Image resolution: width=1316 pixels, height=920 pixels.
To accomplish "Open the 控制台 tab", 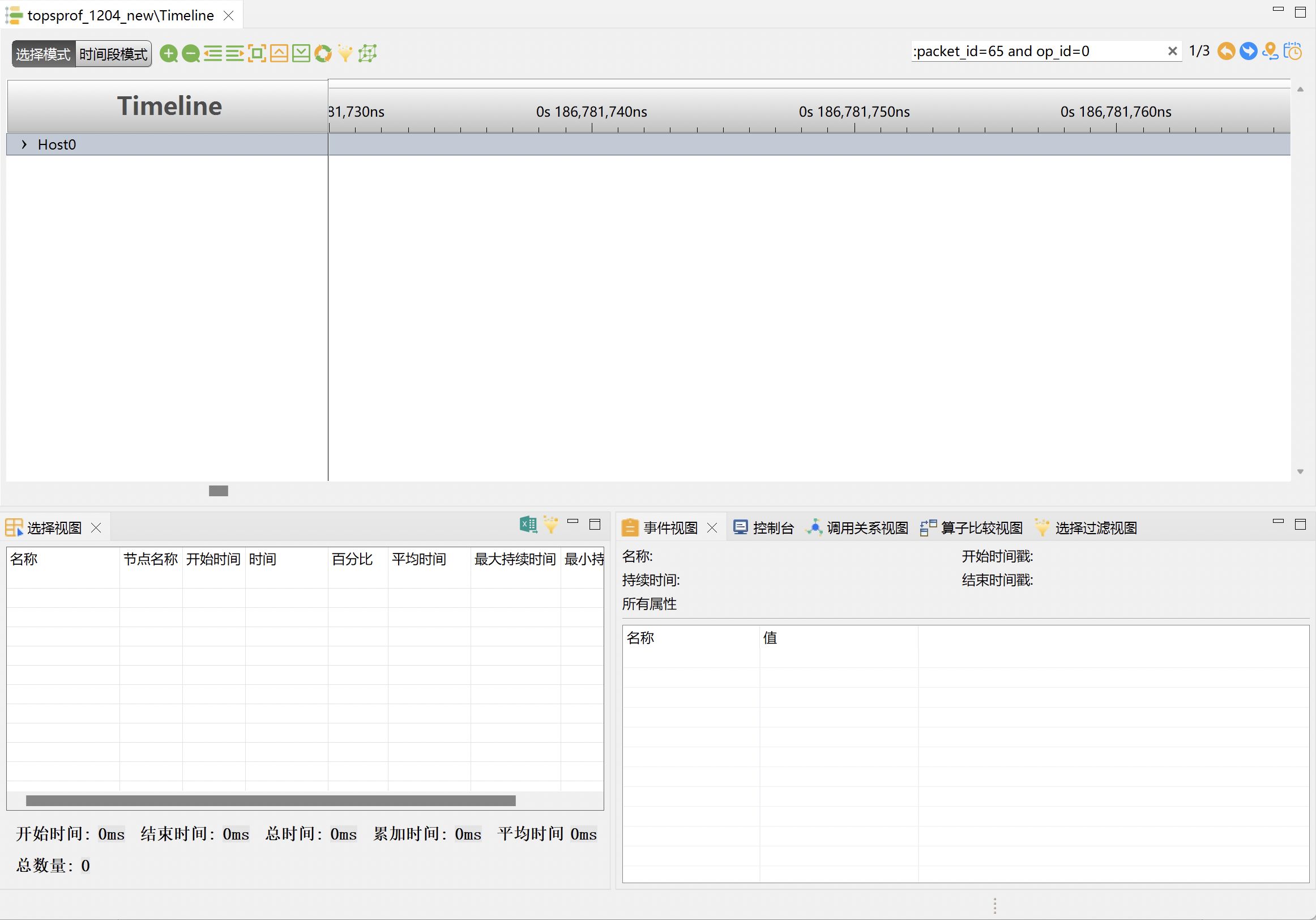I will 764,527.
